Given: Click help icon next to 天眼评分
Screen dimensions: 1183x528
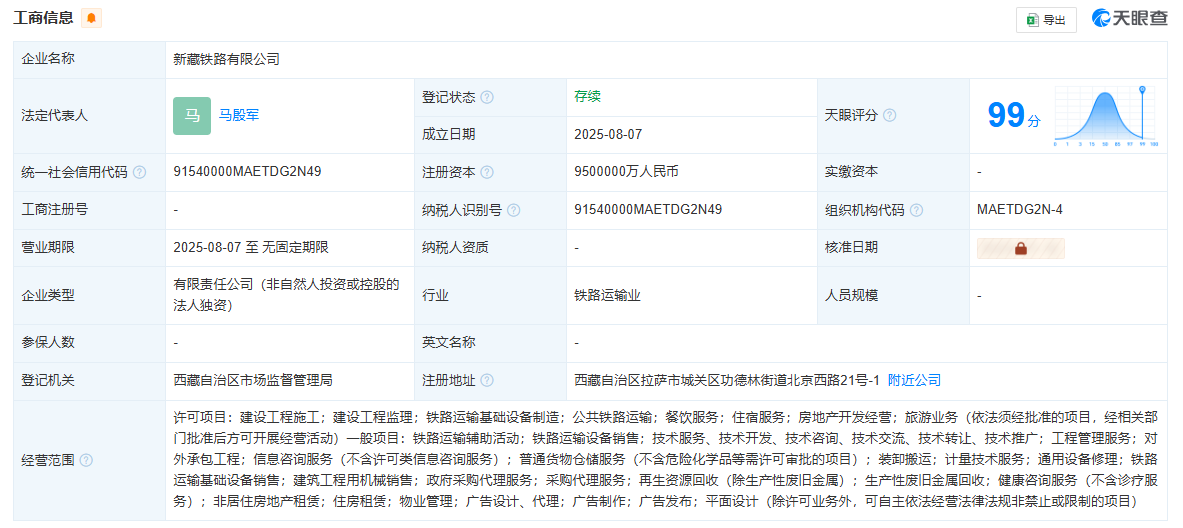Looking at the screenshot, I should [889, 115].
